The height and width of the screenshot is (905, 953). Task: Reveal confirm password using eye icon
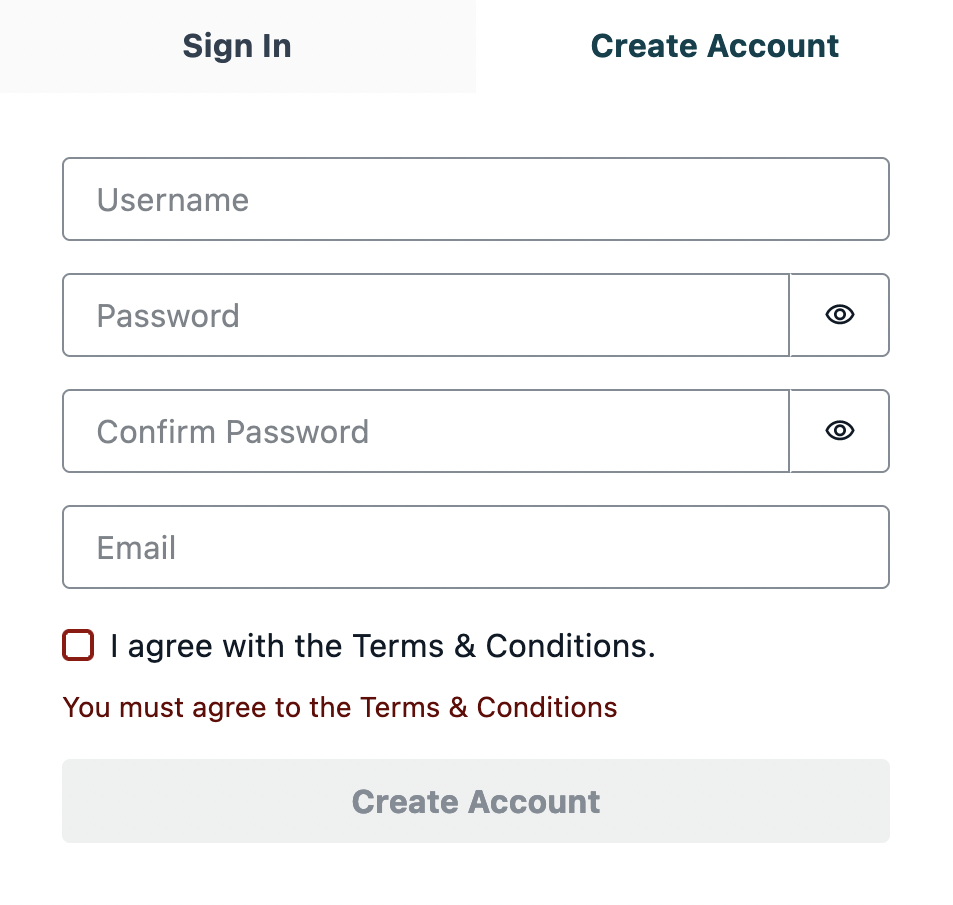coord(840,431)
